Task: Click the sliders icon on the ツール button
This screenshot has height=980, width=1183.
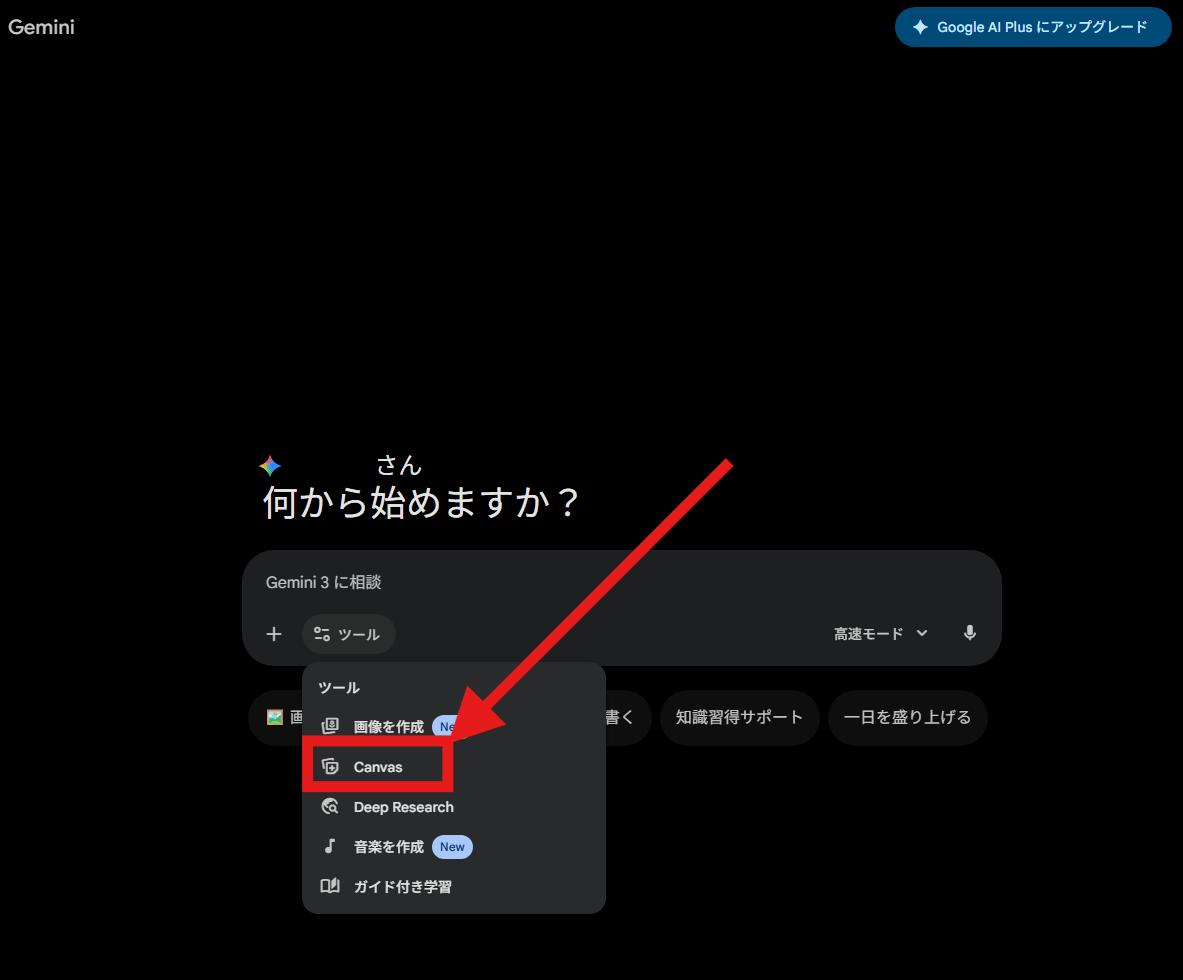Action: pyautogui.click(x=322, y=634)
